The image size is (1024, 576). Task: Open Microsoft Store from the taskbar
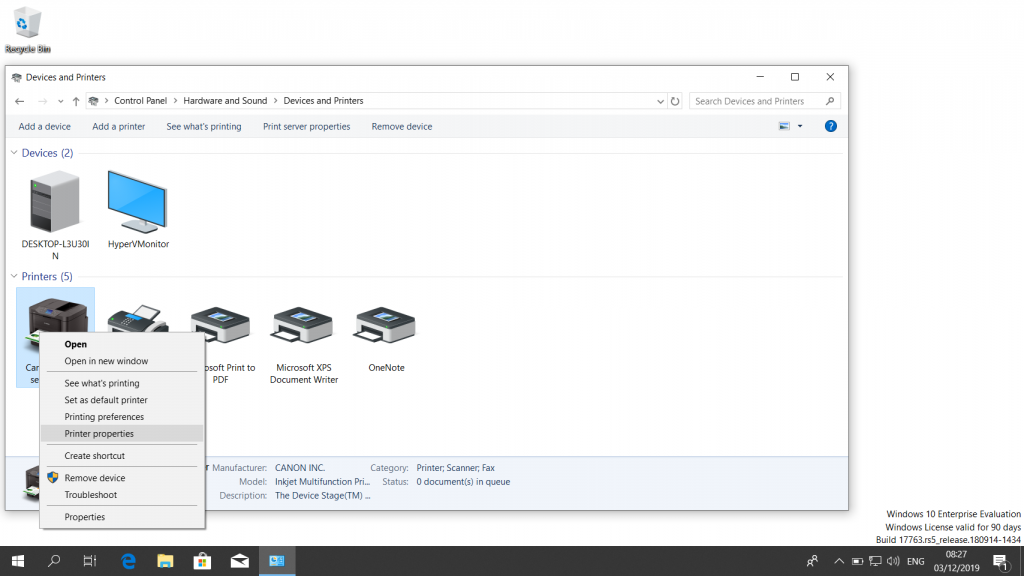pyautogui.click(x=202, y=561)
